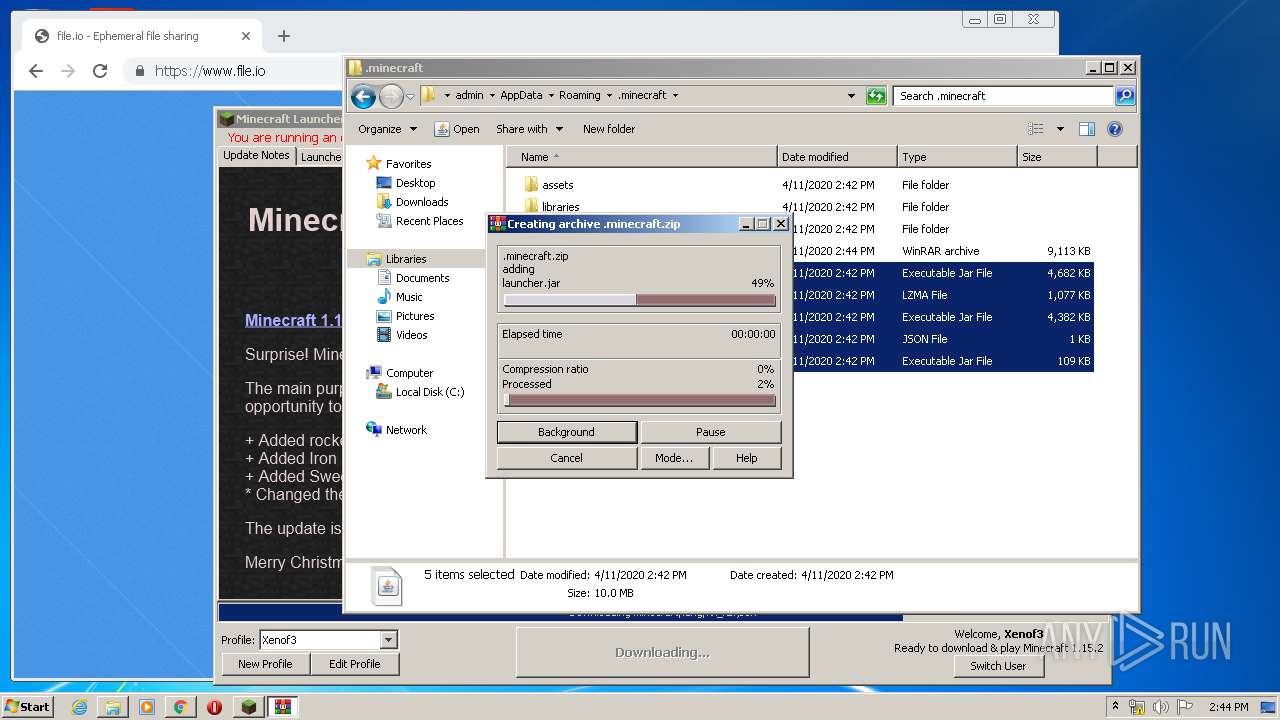The image size is (1280, 720).
Task: Select Network in navigation pane
Action: pos(397,430)
